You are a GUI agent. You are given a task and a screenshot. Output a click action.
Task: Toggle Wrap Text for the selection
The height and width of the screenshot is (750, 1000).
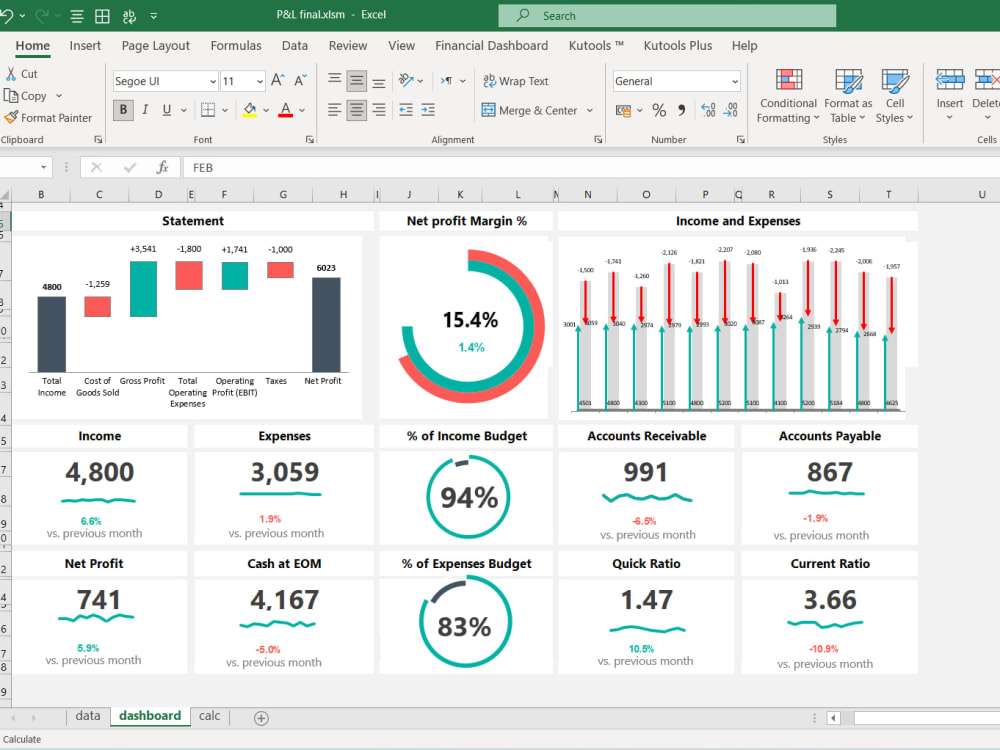point(516,81)
